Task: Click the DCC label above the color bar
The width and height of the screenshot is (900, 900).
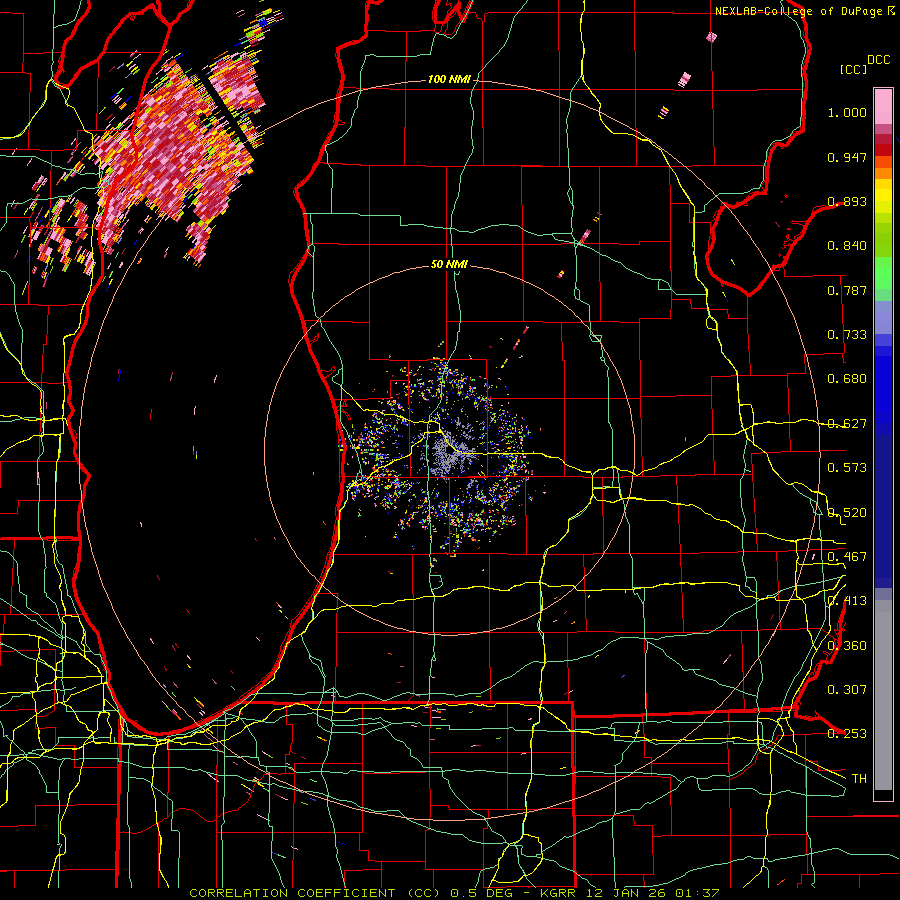Action: click(x=879, y=60)
